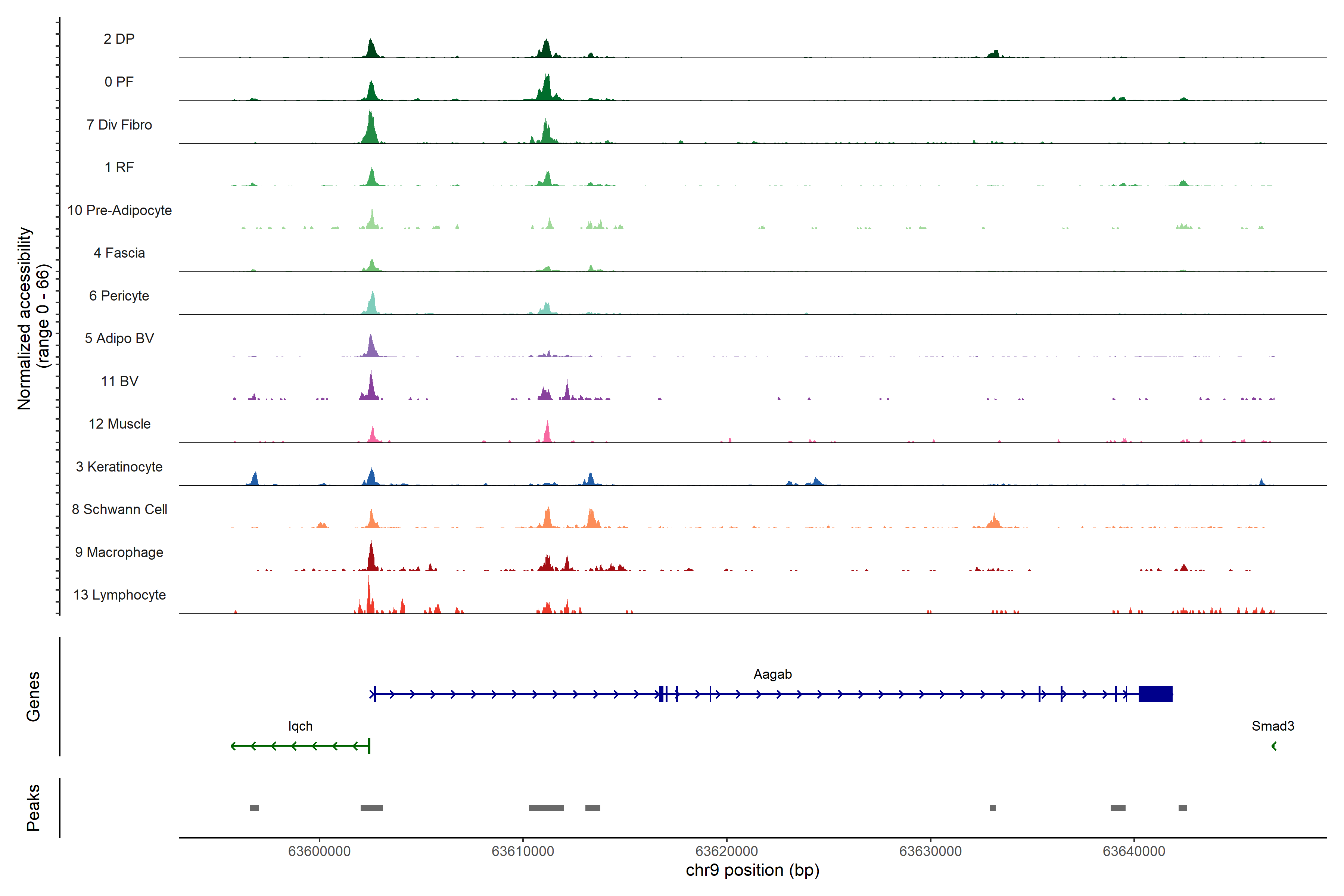The width and height of the screenshot is (1344, 896).
Task: Click the Peaks panel label
Action: [x=33, y=808]
